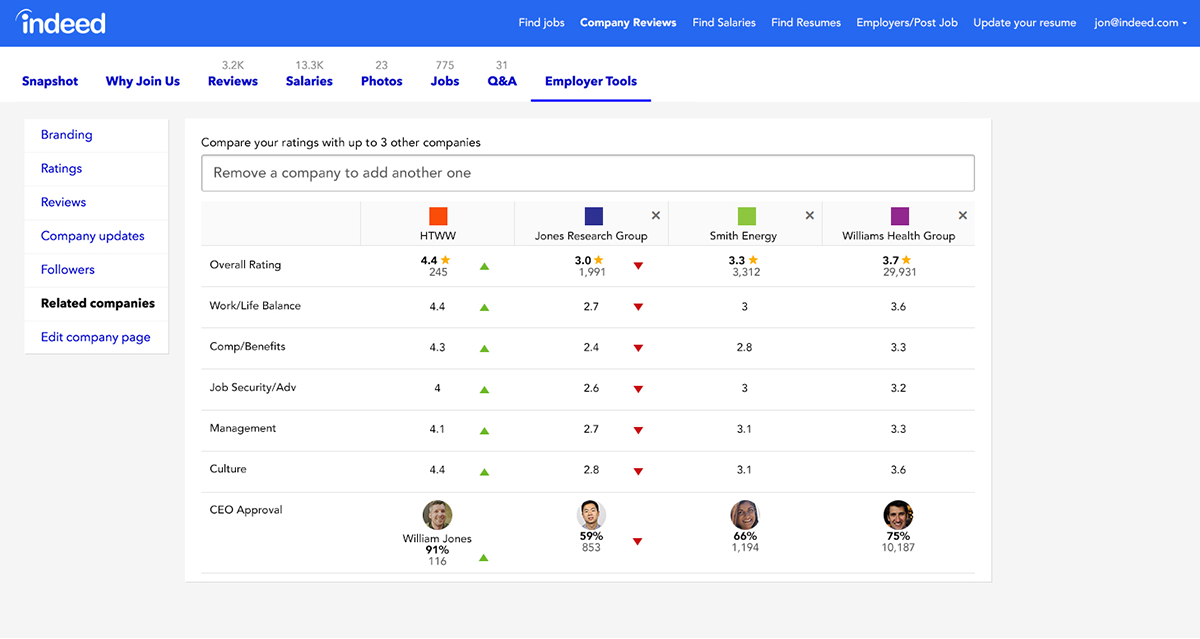This screenshot has width=1200, height=639.
Task: Open Find Salaries in top navigation
Action: 724,22
